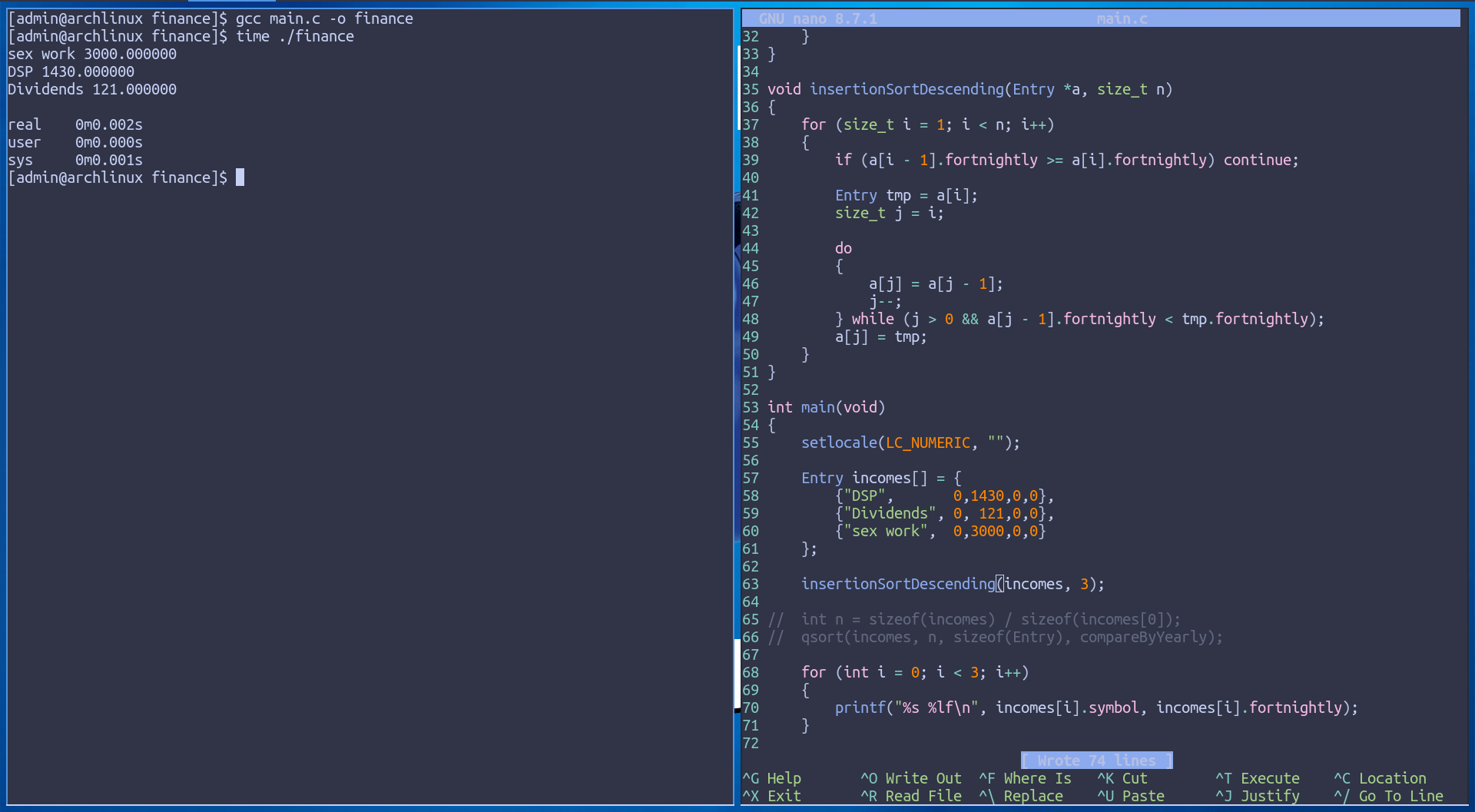Click the LC_NUMERIC constant in nano
The height and width of the screenshot is (812, 1475).
coord(928,442)
